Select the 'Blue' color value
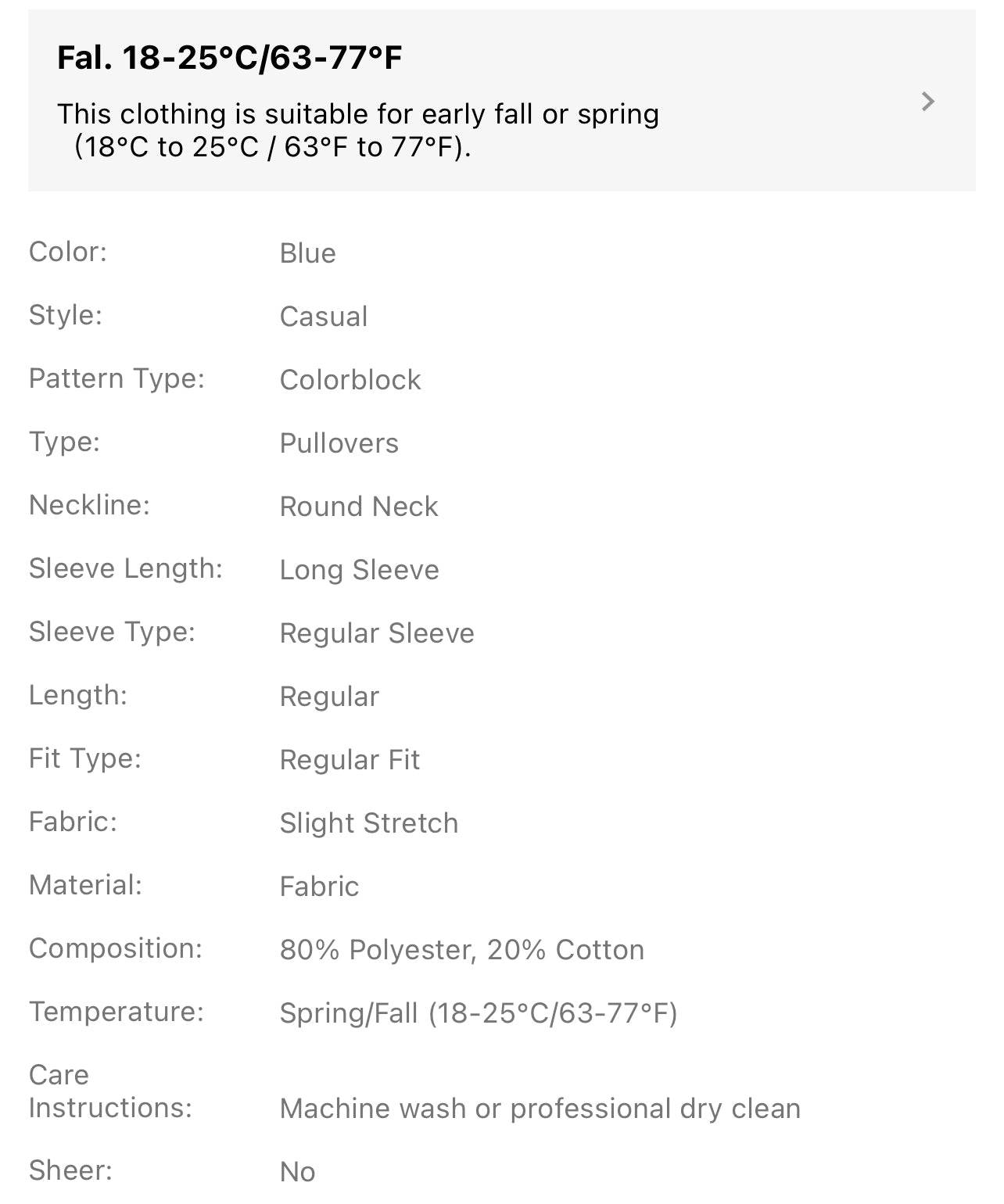The image size is (1004, 1204). pos(307,253)
